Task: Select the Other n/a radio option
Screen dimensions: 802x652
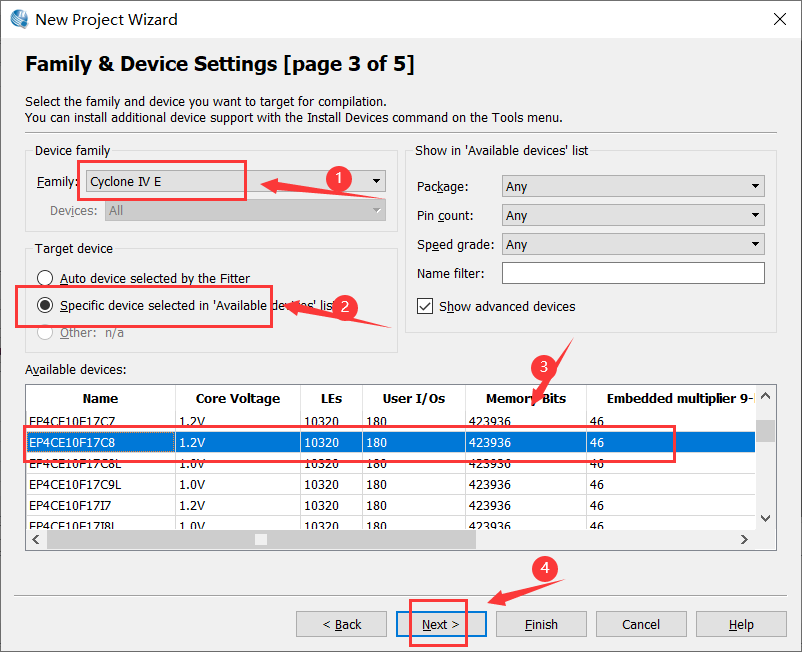Action: coord(45,332)
